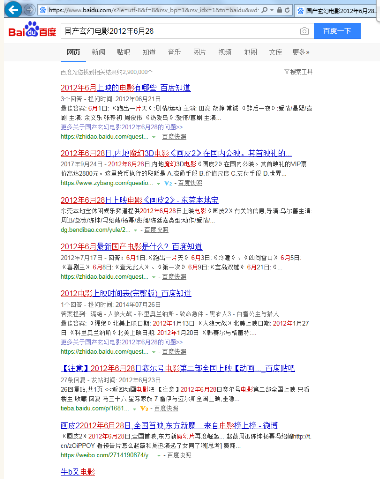The width and height of the screenshot is (380, 479).
Task: Click the Baidu favicon at address bar start
Action: [x=43, y=10]
